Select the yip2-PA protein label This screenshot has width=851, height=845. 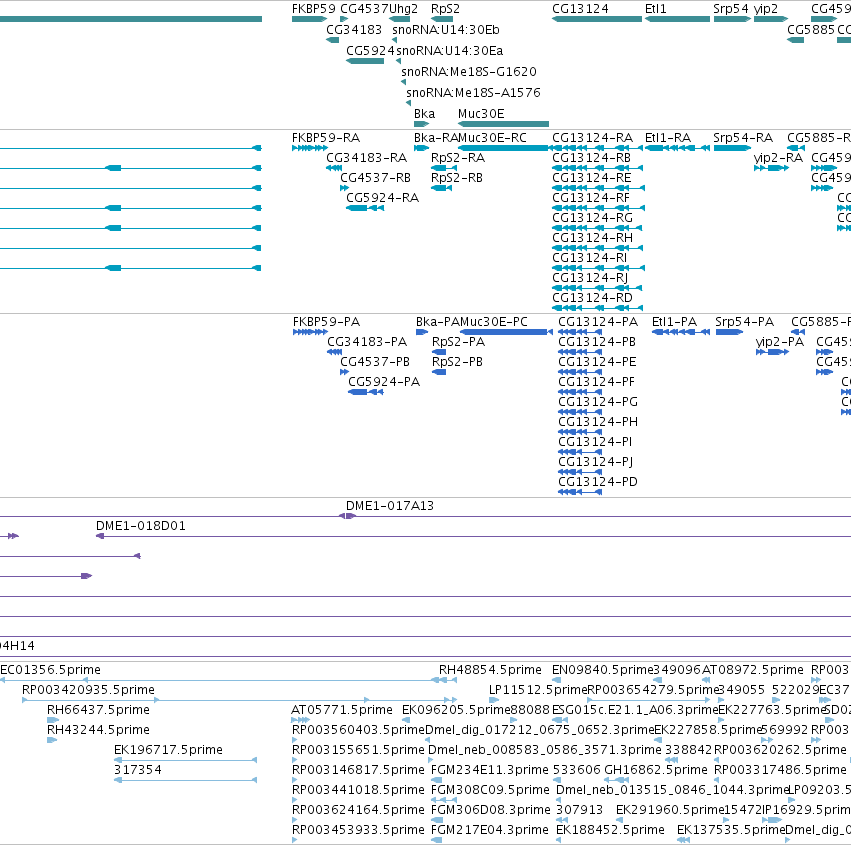(x=779, y=342)
